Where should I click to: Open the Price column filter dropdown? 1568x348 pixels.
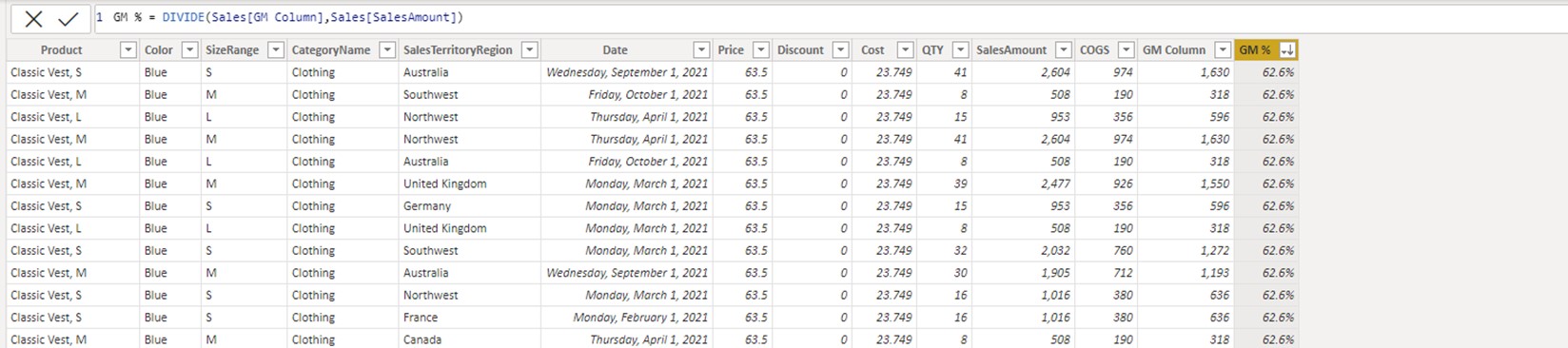click(x=760, y=49)
